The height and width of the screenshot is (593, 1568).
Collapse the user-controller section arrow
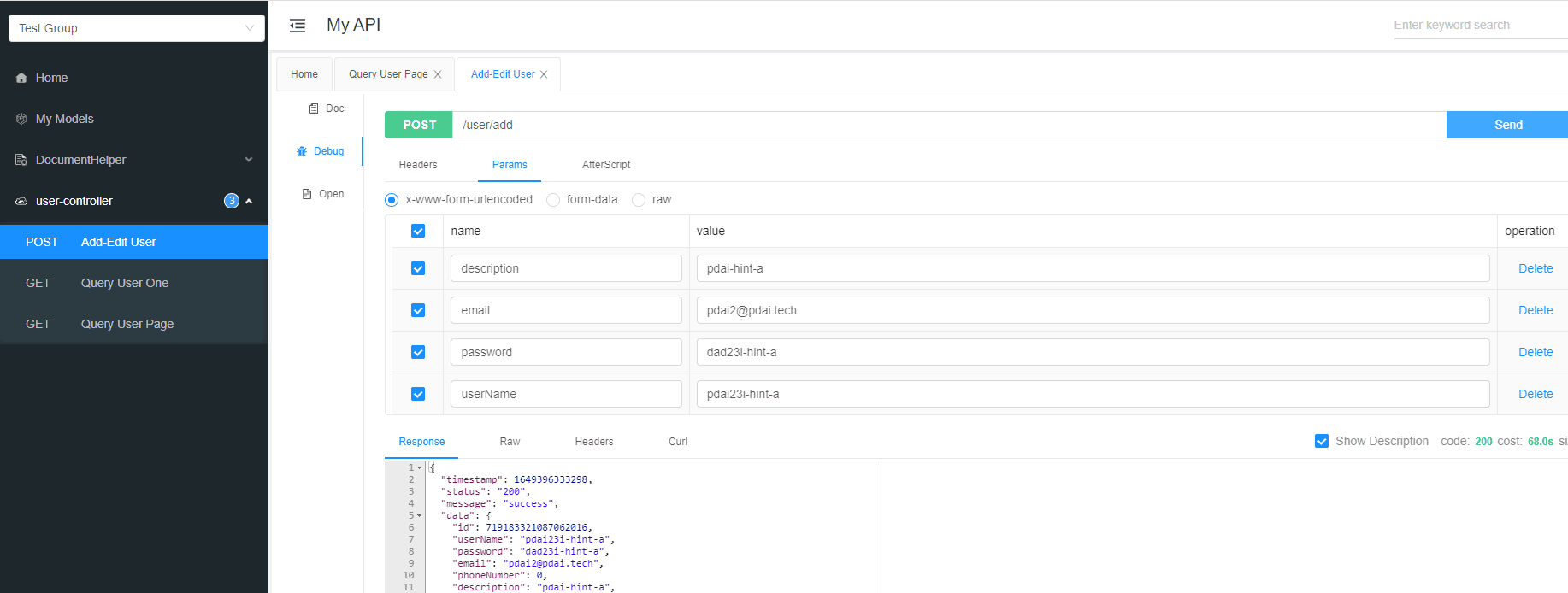coord(249,201)
